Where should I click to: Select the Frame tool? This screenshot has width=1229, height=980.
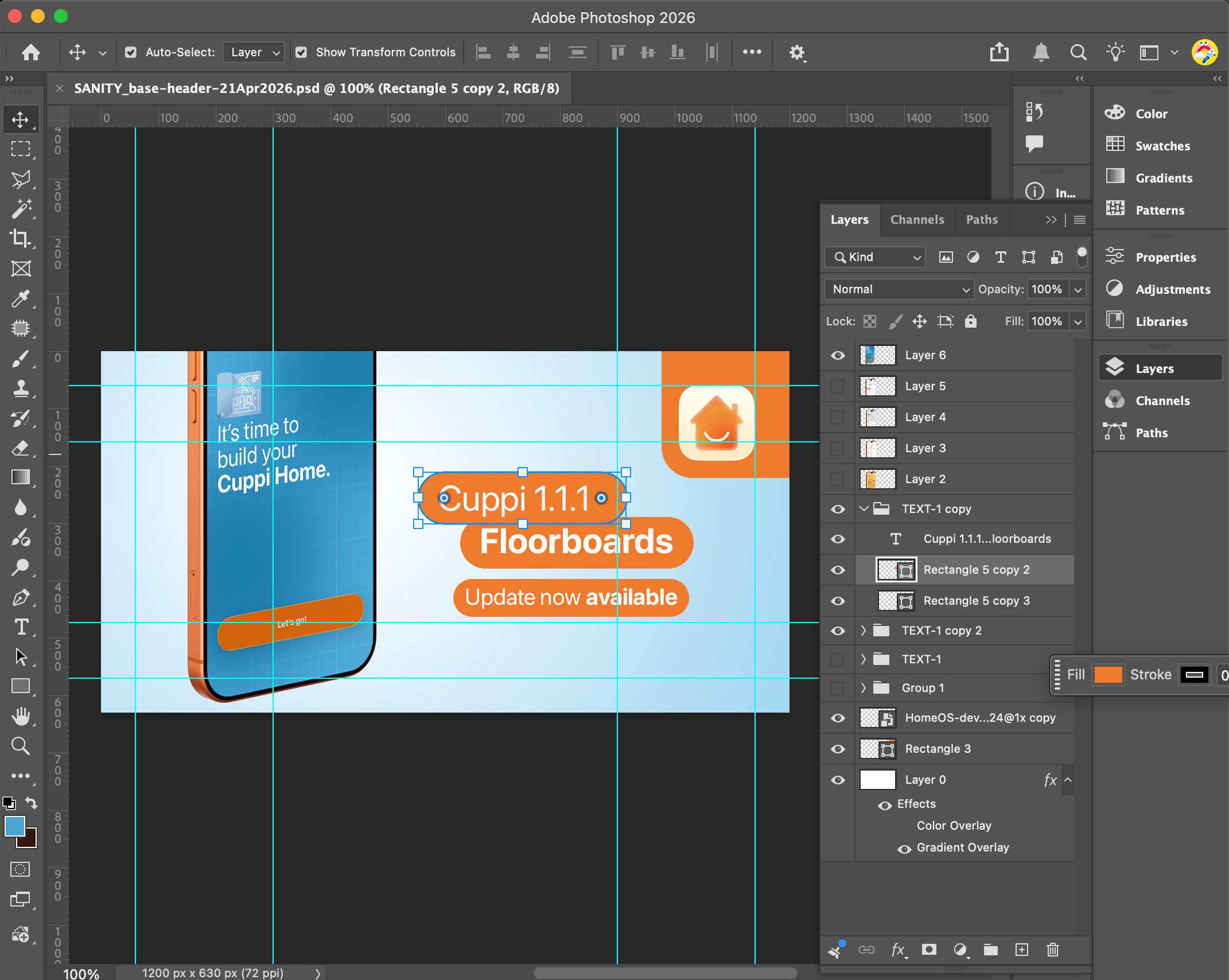(21, 269)
